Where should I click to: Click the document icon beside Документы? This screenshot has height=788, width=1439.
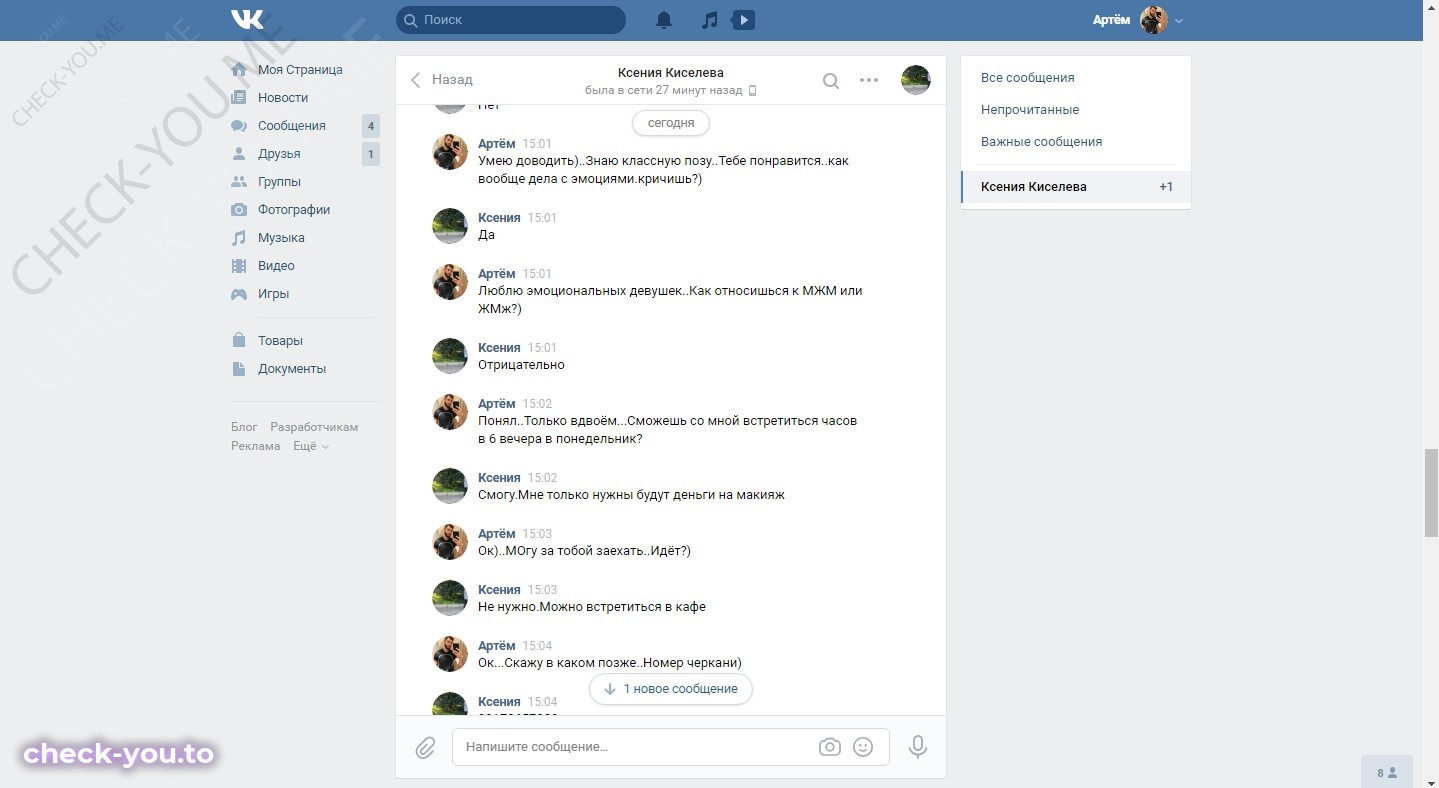[x=239, y=369]
